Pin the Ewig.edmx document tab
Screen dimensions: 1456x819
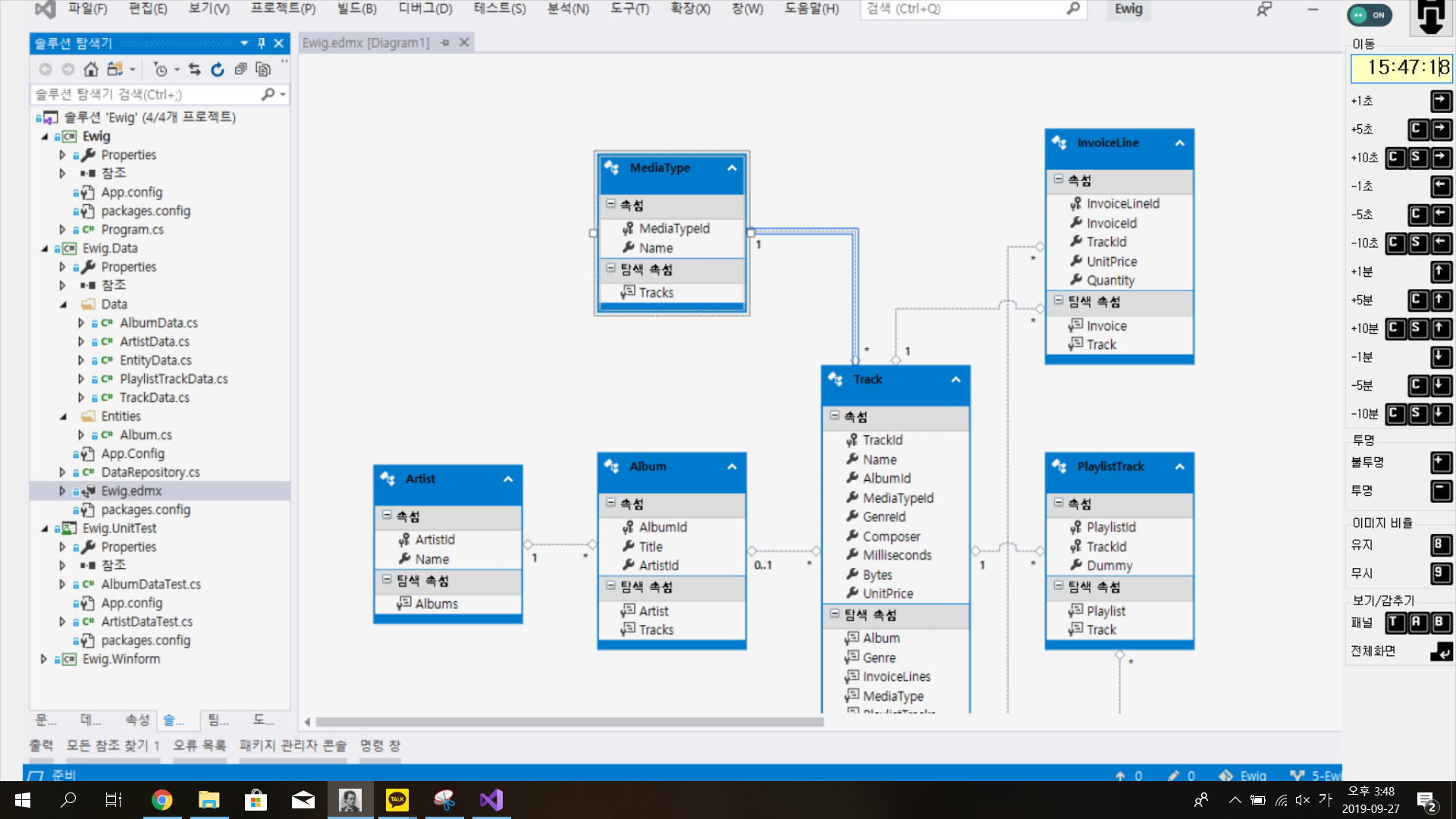(x=445, y=42)
